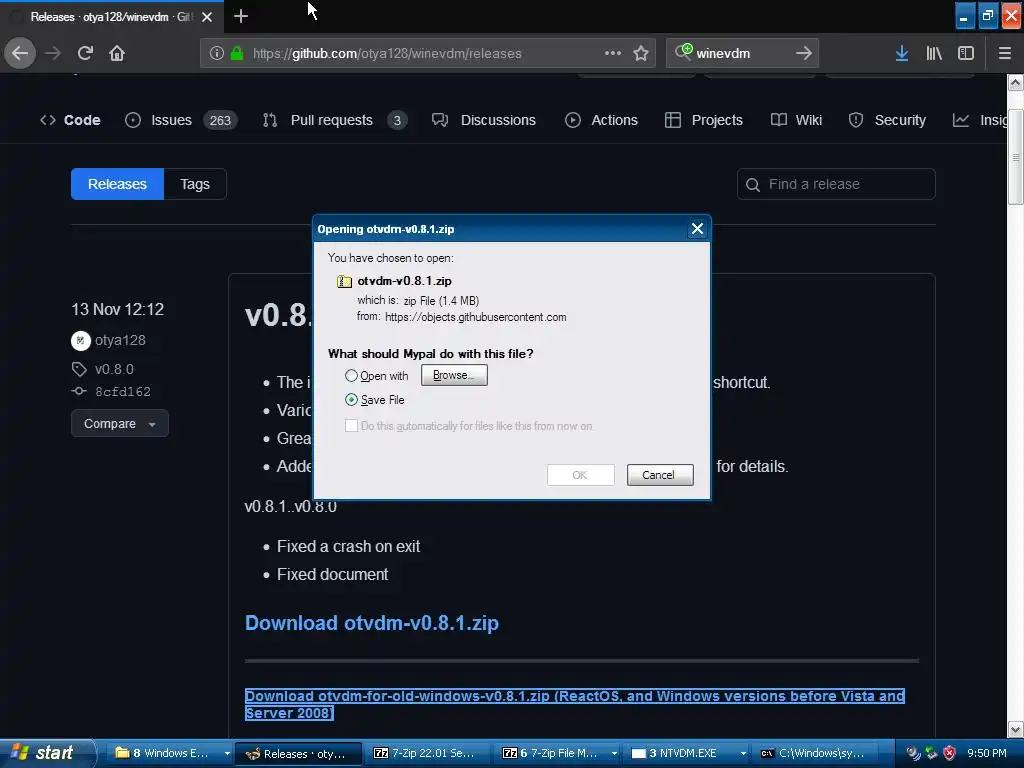Click the Cancel button in the dialog
Image resolution: width=1024 pixels, height=768 pixels.
click(660, 475)
